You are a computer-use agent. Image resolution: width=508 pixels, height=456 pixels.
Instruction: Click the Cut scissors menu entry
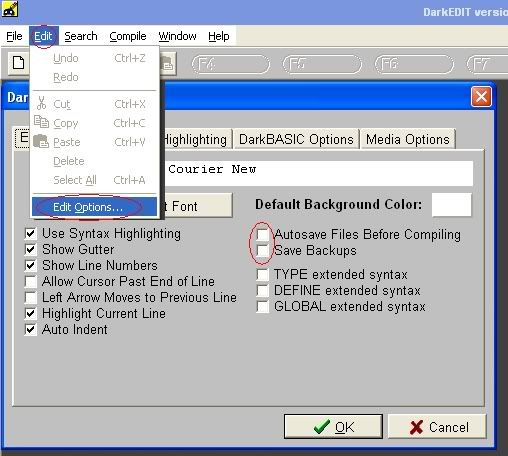point(94,104)
